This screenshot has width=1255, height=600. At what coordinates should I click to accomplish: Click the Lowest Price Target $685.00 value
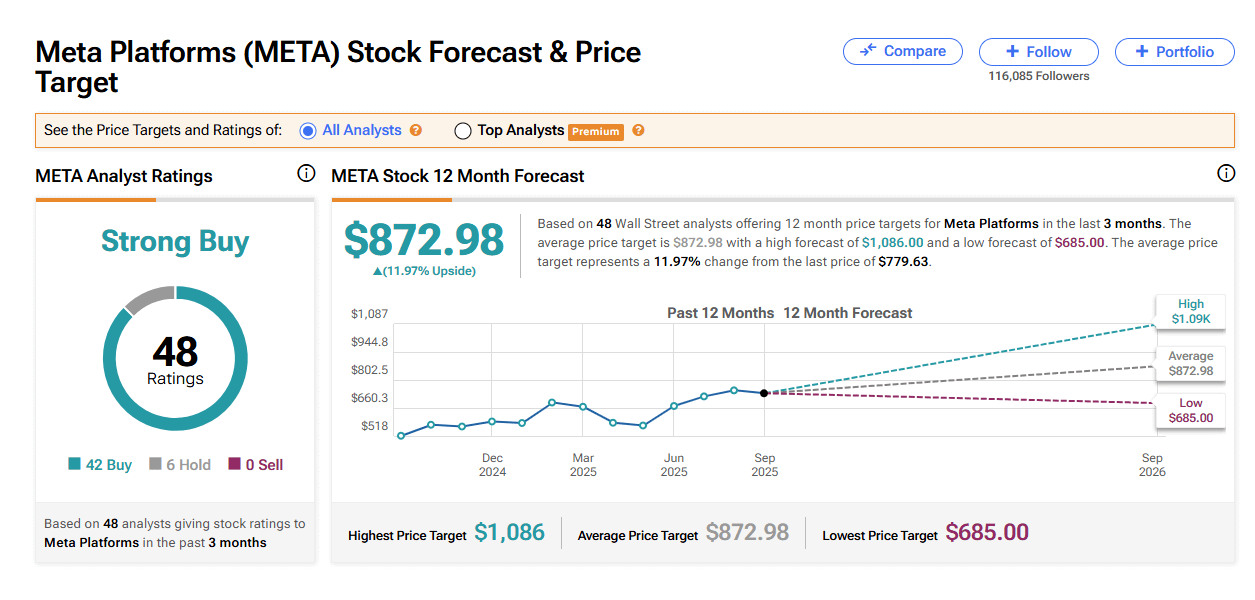987,533
